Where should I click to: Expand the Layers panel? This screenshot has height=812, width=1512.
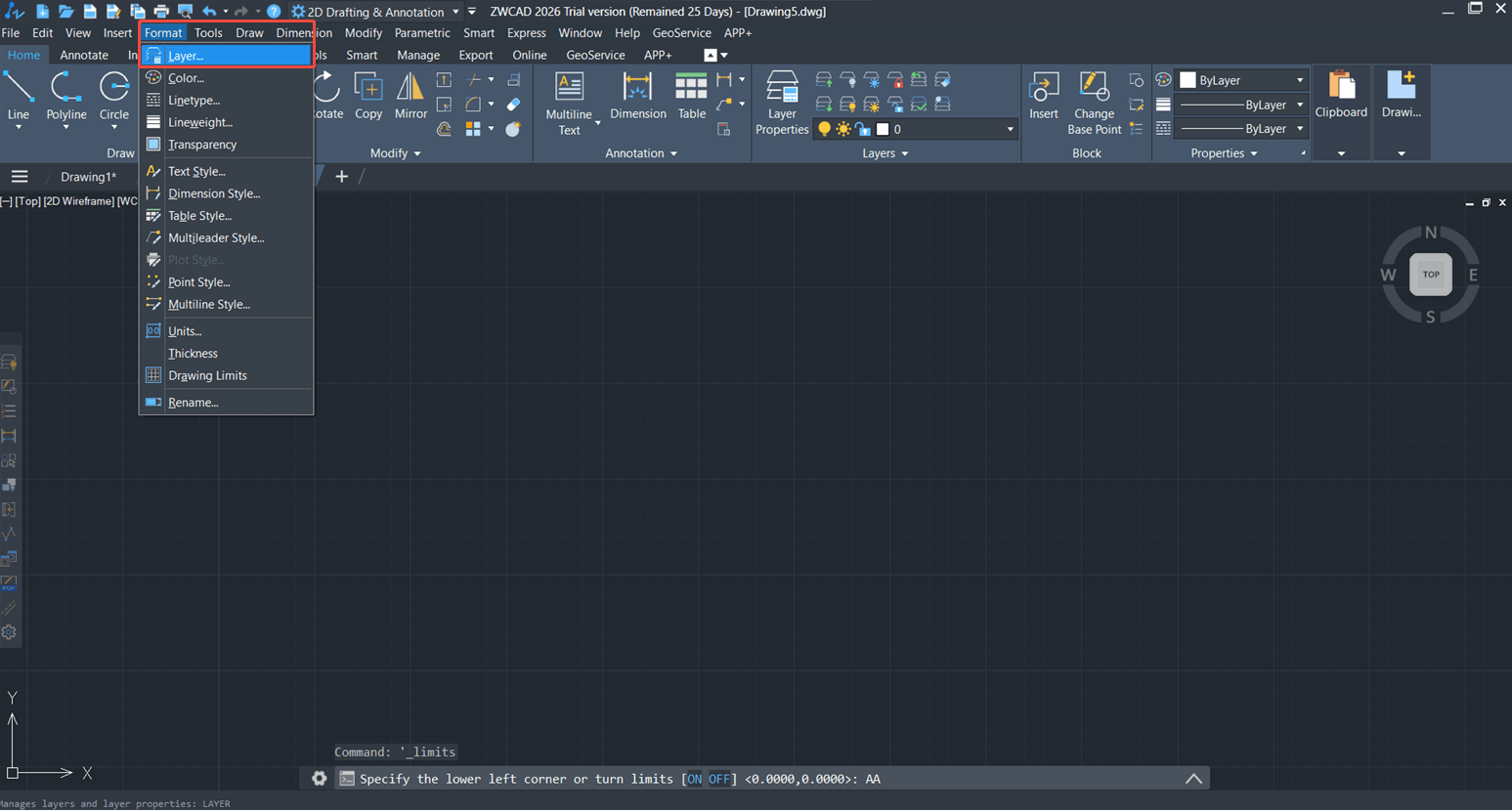pos(886,153)
